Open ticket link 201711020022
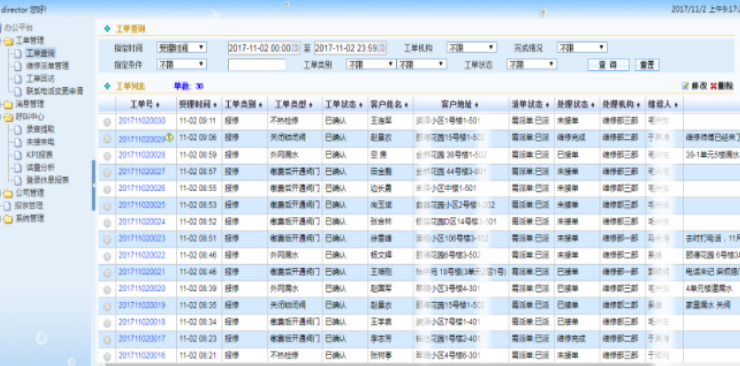 (142, 256)
